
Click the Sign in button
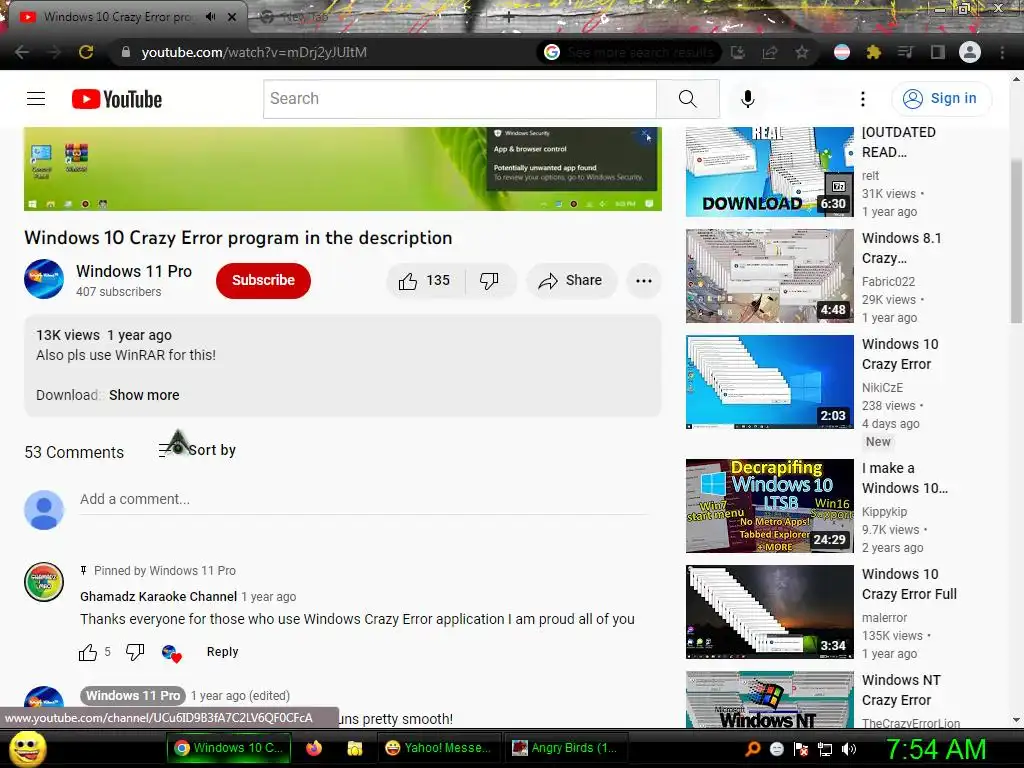click(x=941, y=99)
